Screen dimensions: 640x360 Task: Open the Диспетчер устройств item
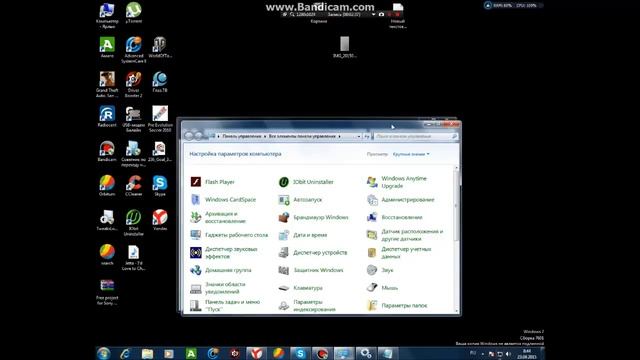[313, 253]
